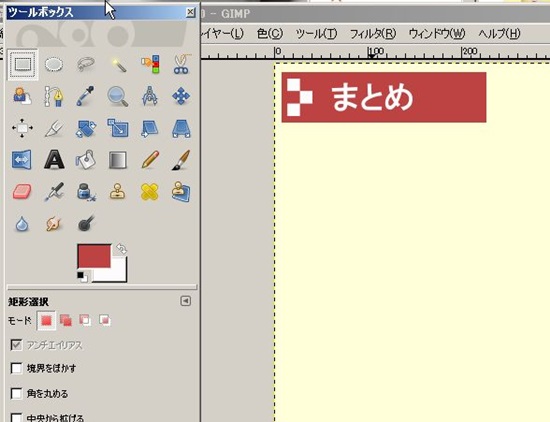Open the フィルタ(R) menu
This screenshot has height=422, width=550.
point(373,34)
